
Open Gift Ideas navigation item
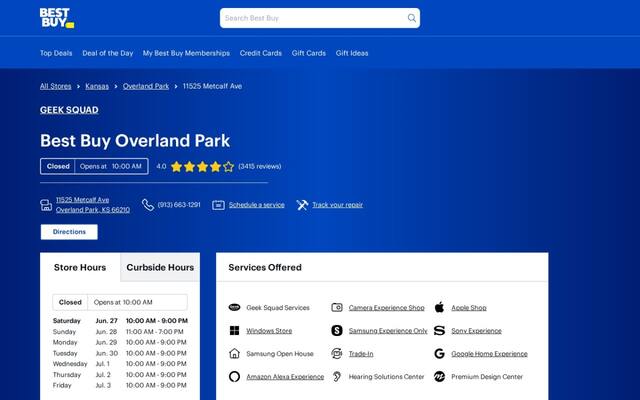point(352,53)
